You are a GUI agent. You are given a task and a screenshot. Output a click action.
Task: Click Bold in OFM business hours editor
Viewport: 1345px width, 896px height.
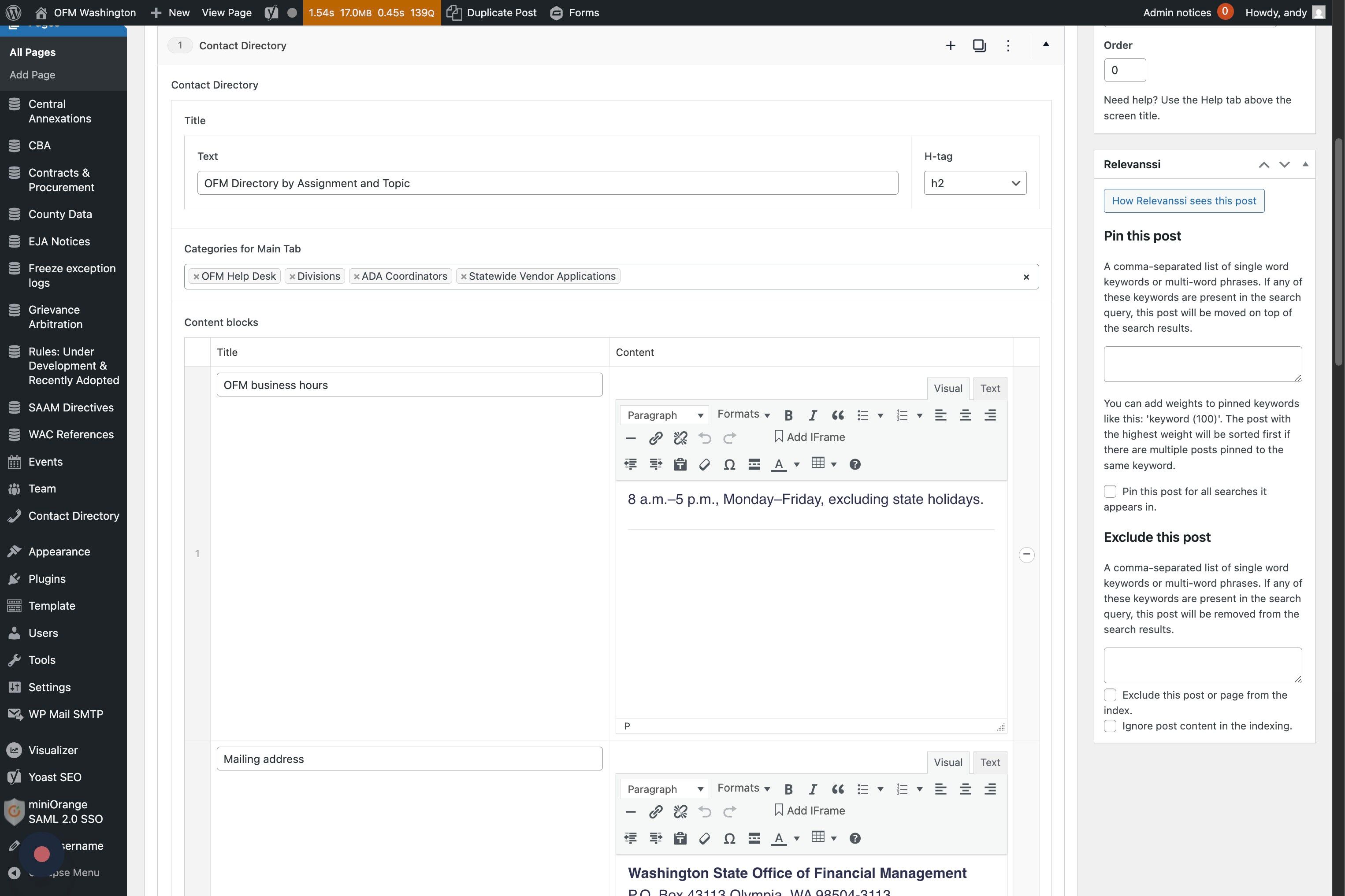click(x=788, y=415)
